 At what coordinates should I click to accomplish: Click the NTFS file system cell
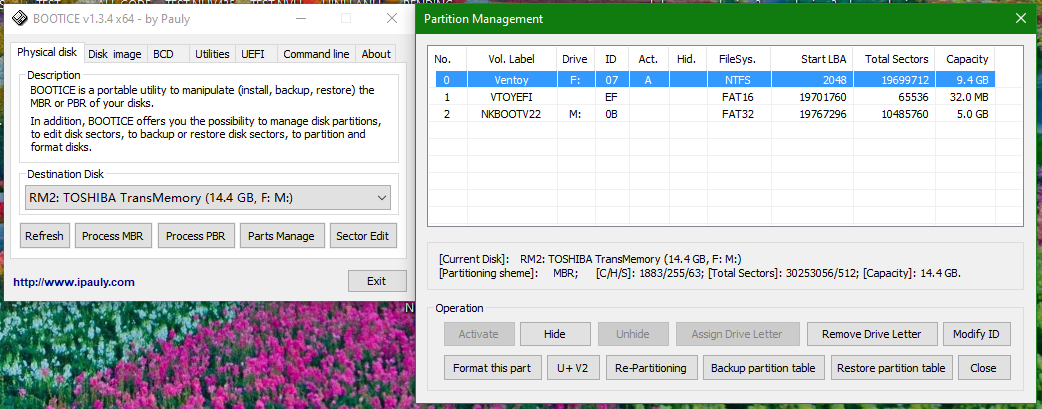pos(739,80)
